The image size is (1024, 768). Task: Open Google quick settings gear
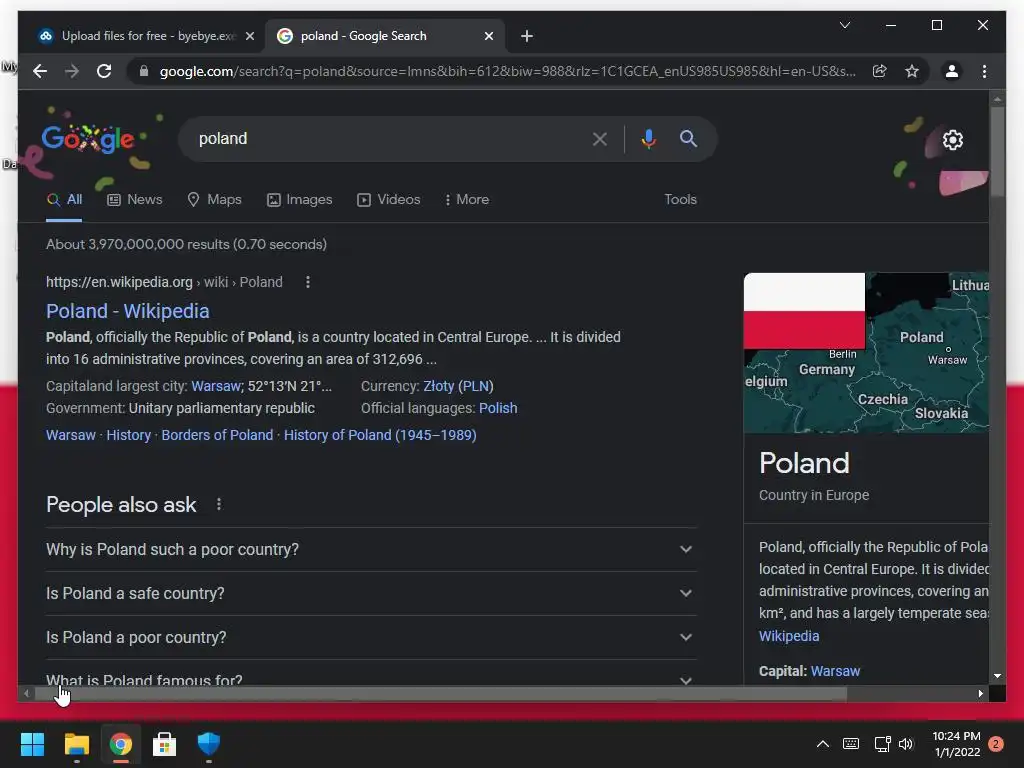953,140
